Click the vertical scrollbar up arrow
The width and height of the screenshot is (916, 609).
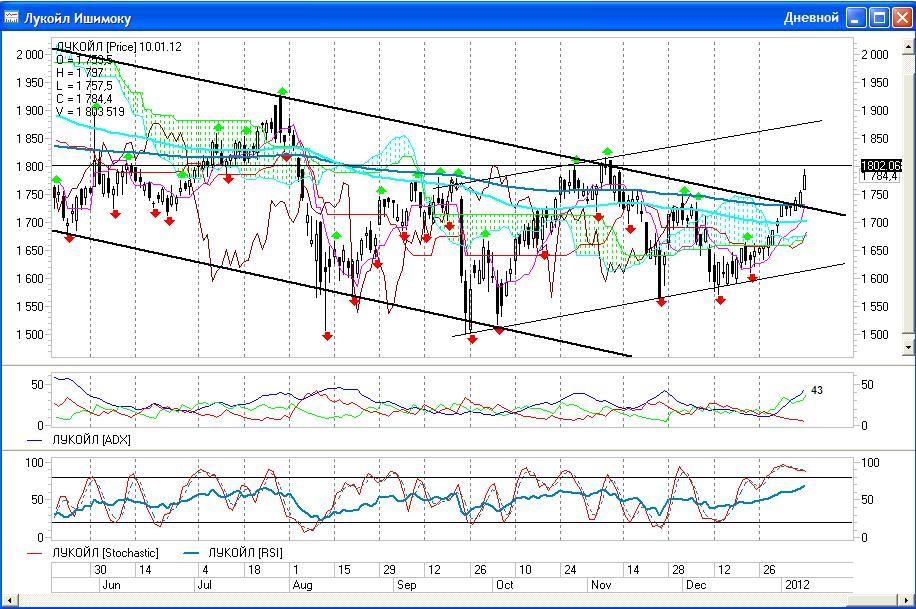tap(908, 46)
